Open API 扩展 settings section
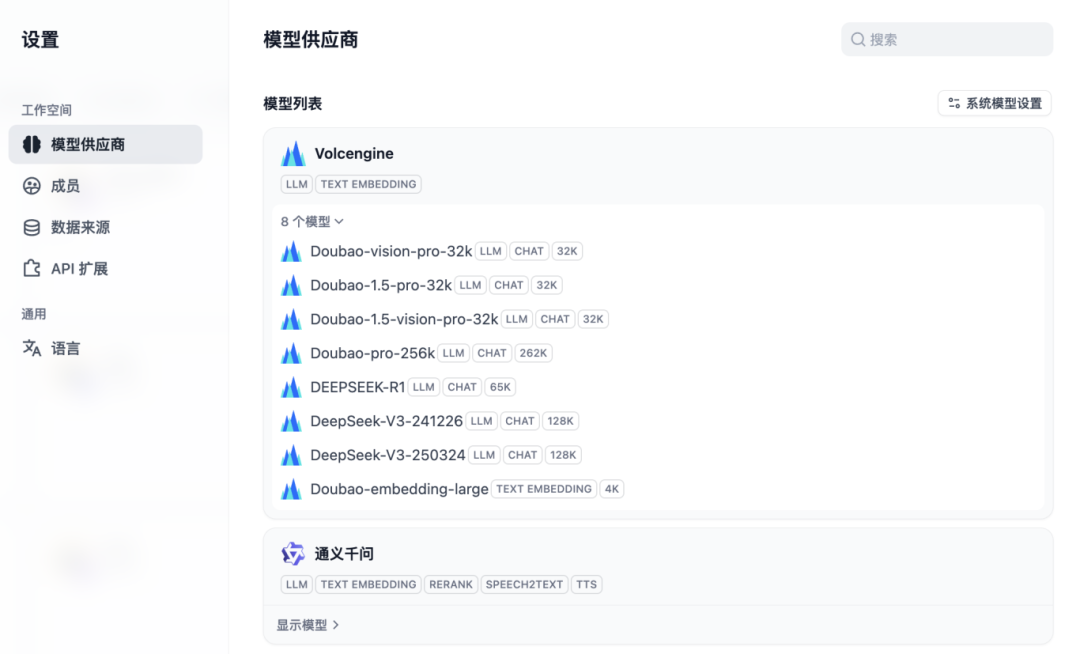This screenshot has width=1080, height=654. click(x=105, y=268)
